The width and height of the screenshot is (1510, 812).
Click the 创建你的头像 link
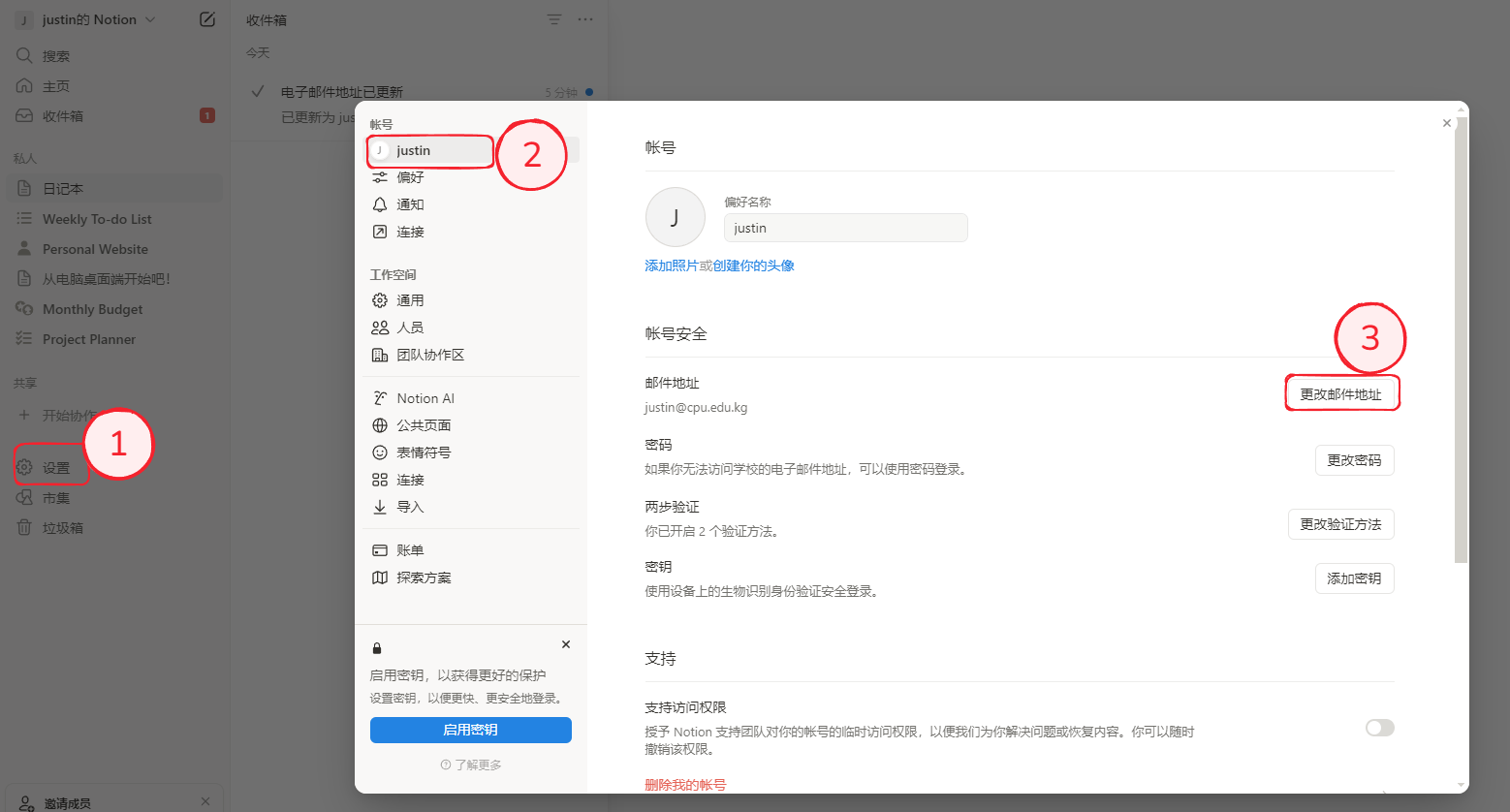(754, 265)
